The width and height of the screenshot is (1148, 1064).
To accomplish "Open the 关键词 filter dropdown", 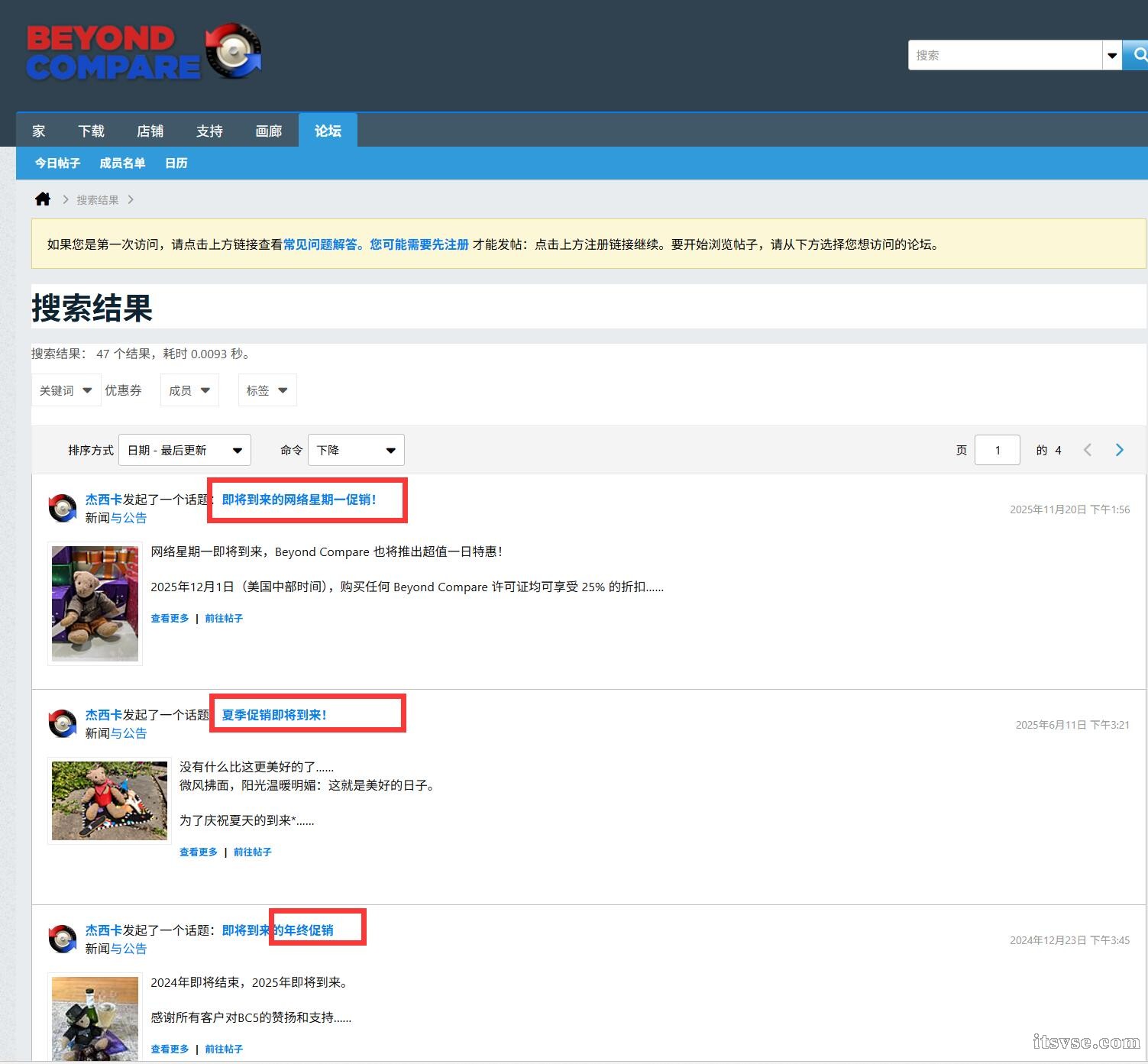I will (x=66, y=390).
